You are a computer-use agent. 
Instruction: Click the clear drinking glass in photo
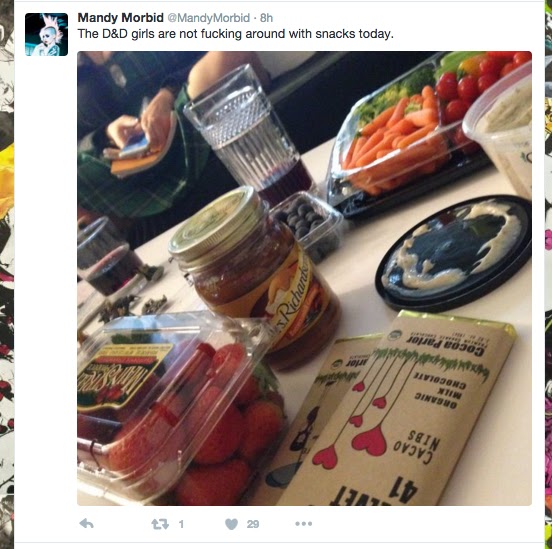point(248,136)
